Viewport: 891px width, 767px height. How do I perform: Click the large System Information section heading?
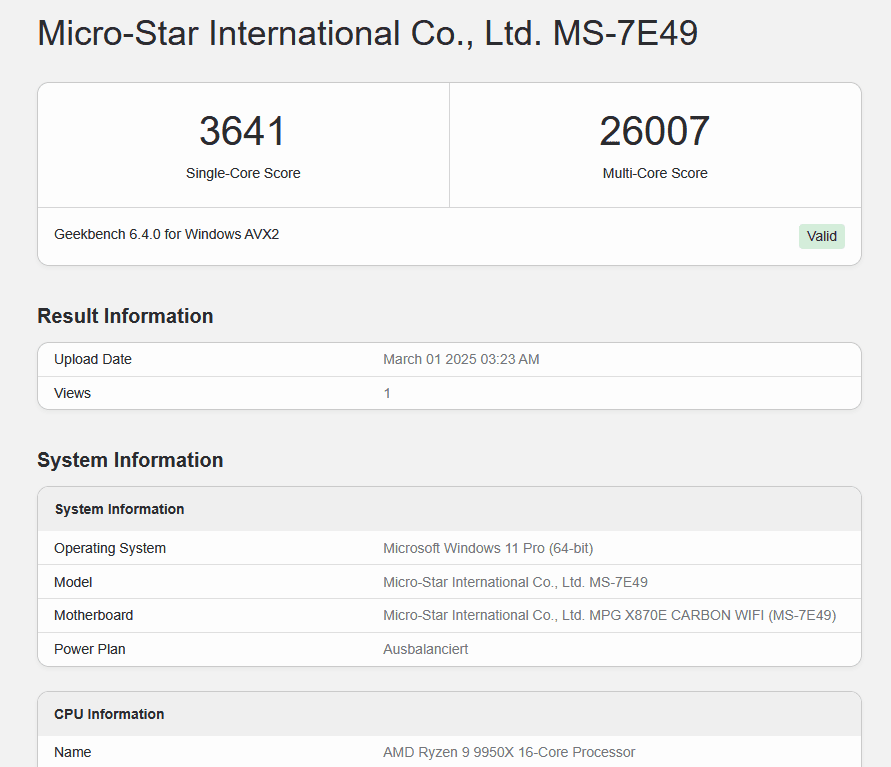tap(130, 460)
